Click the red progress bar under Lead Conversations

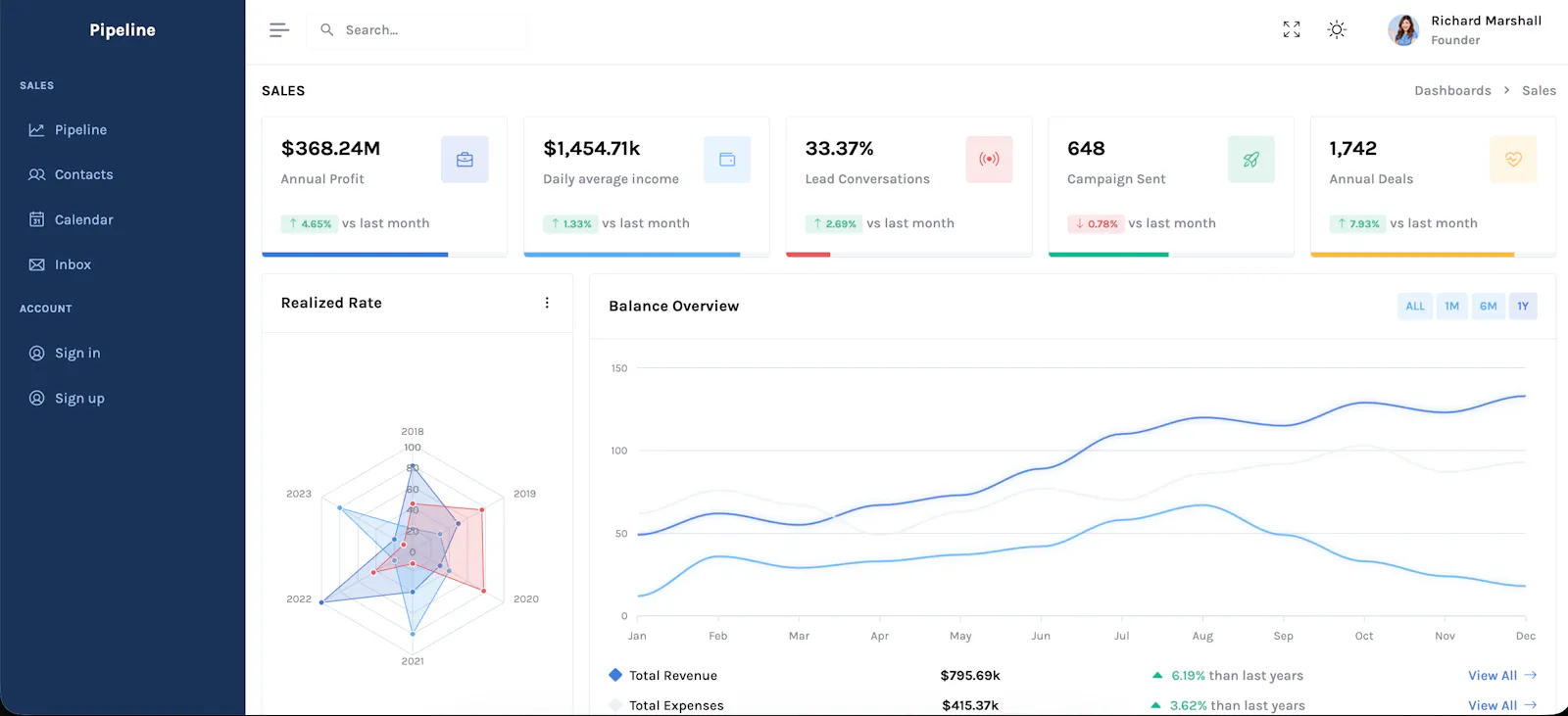click(808, 255)
